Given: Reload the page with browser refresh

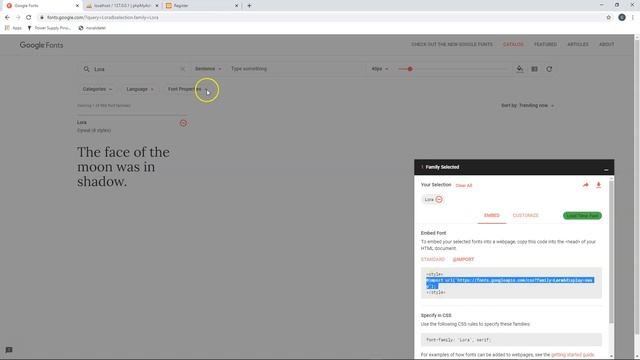Looking at the screenshot, I should tap(29, 18).
